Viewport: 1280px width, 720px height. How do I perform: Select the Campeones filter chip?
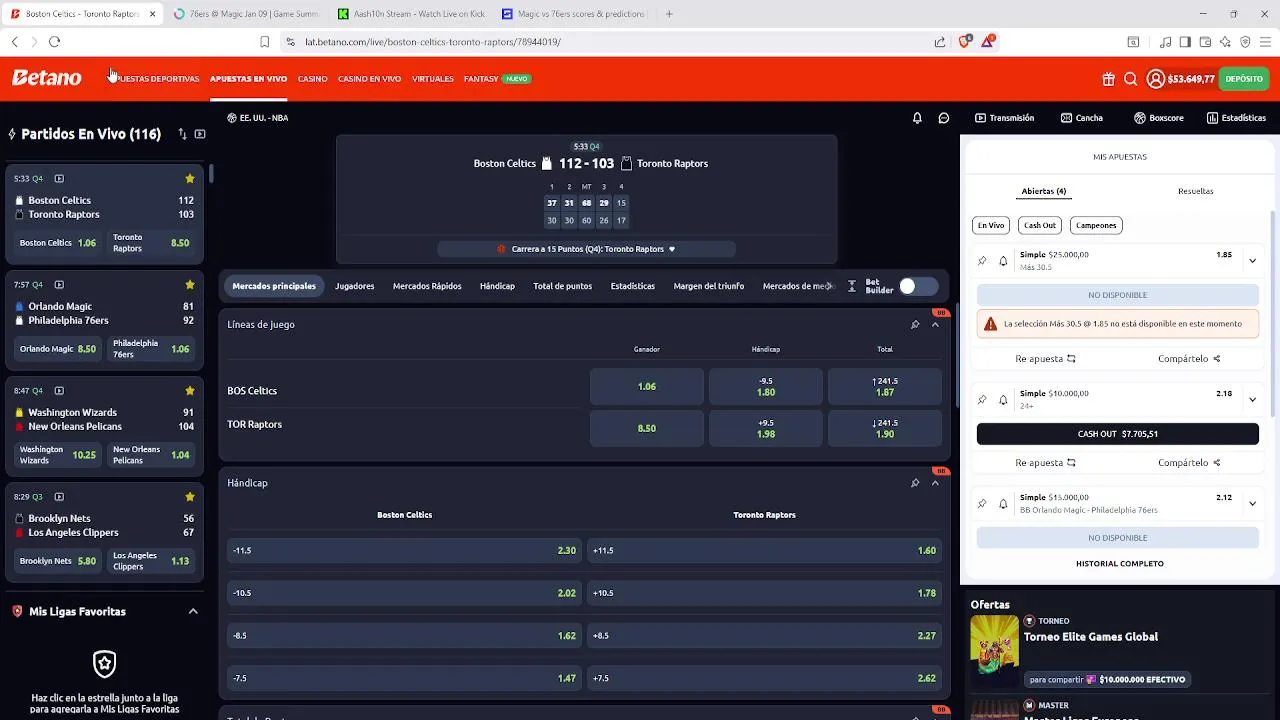pyautogui.click(x=1096, y=225)
